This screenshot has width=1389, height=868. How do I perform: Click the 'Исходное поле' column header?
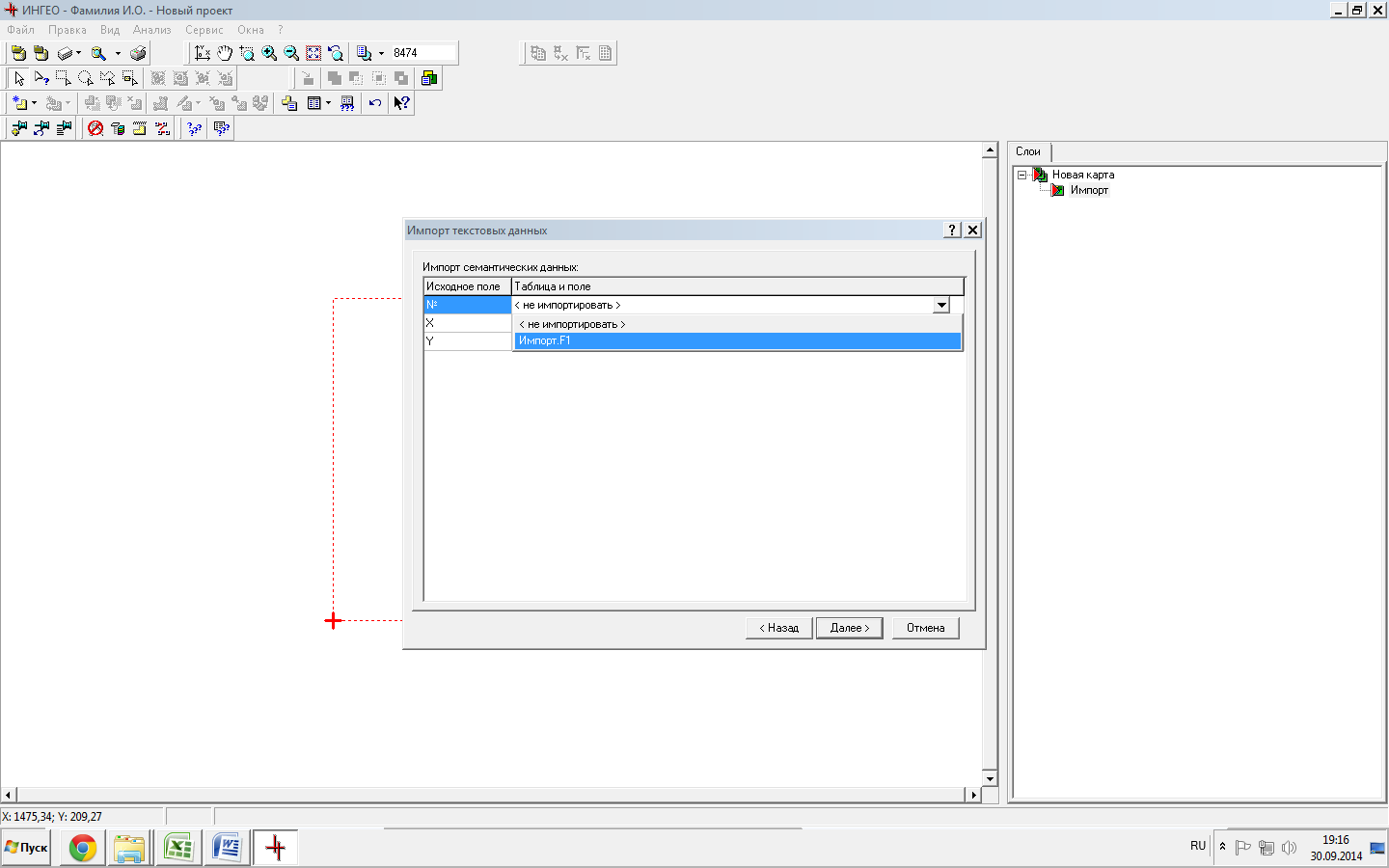[467, 286]
